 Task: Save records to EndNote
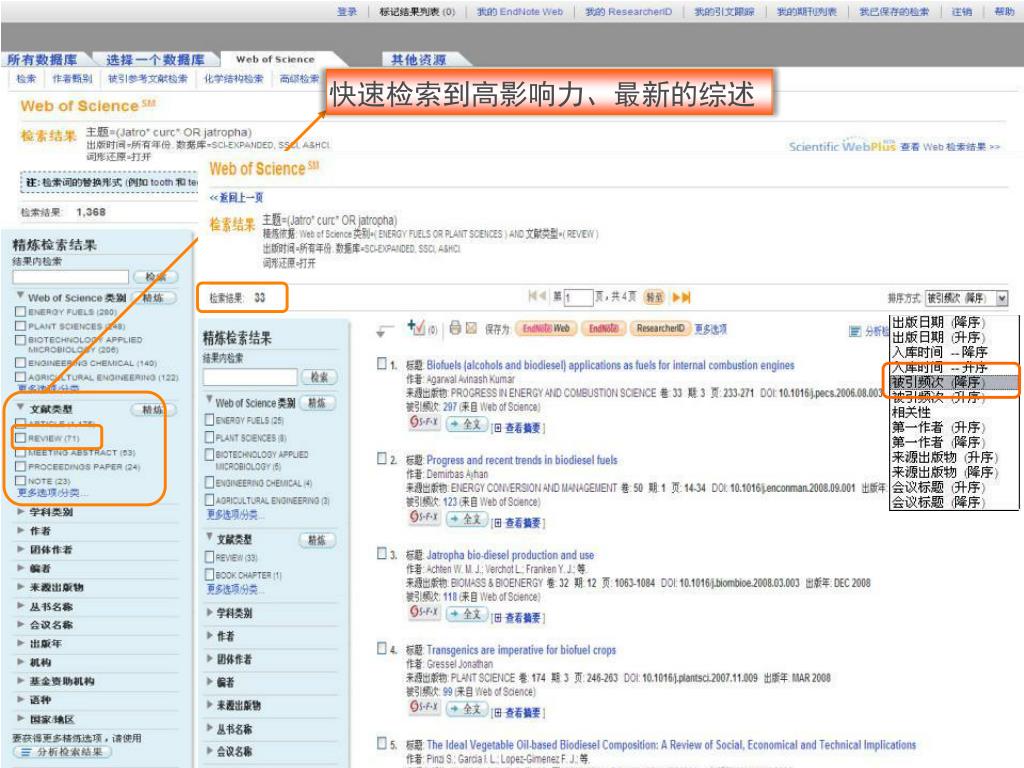point(603,328)
